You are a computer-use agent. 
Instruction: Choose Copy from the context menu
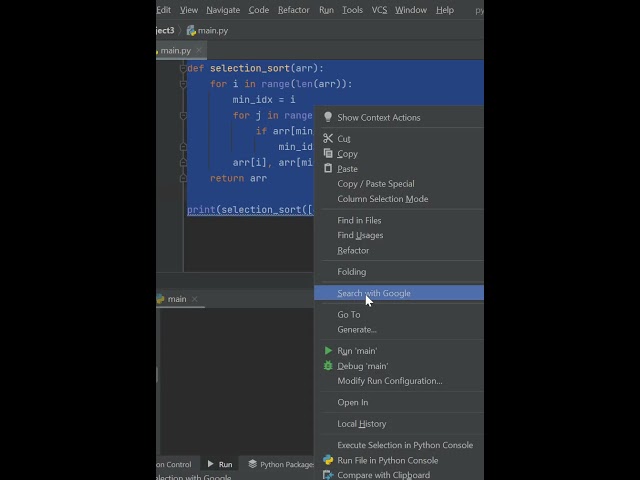(399, 154)
